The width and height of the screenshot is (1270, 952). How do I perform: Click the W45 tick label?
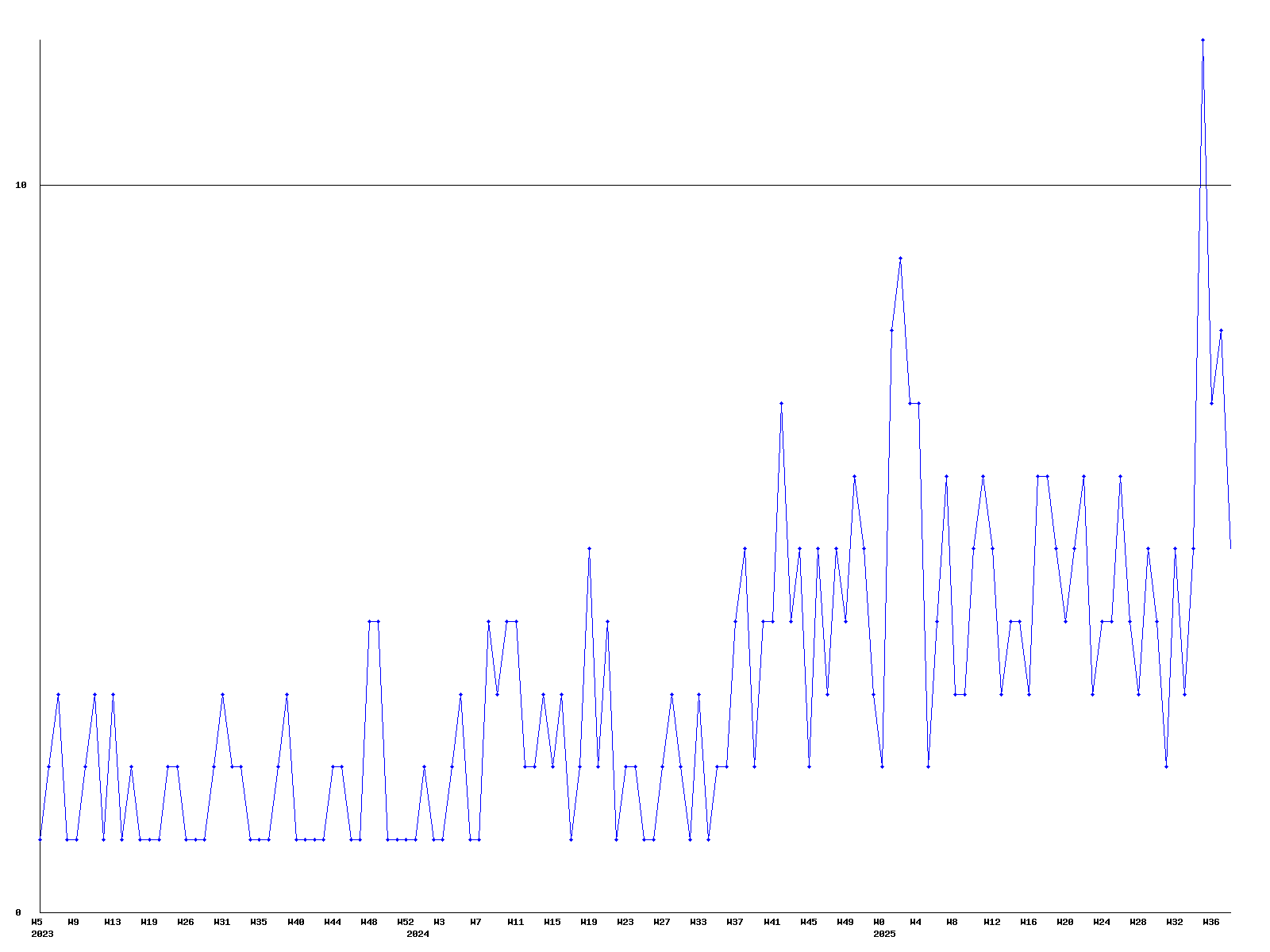coord(809,922)
